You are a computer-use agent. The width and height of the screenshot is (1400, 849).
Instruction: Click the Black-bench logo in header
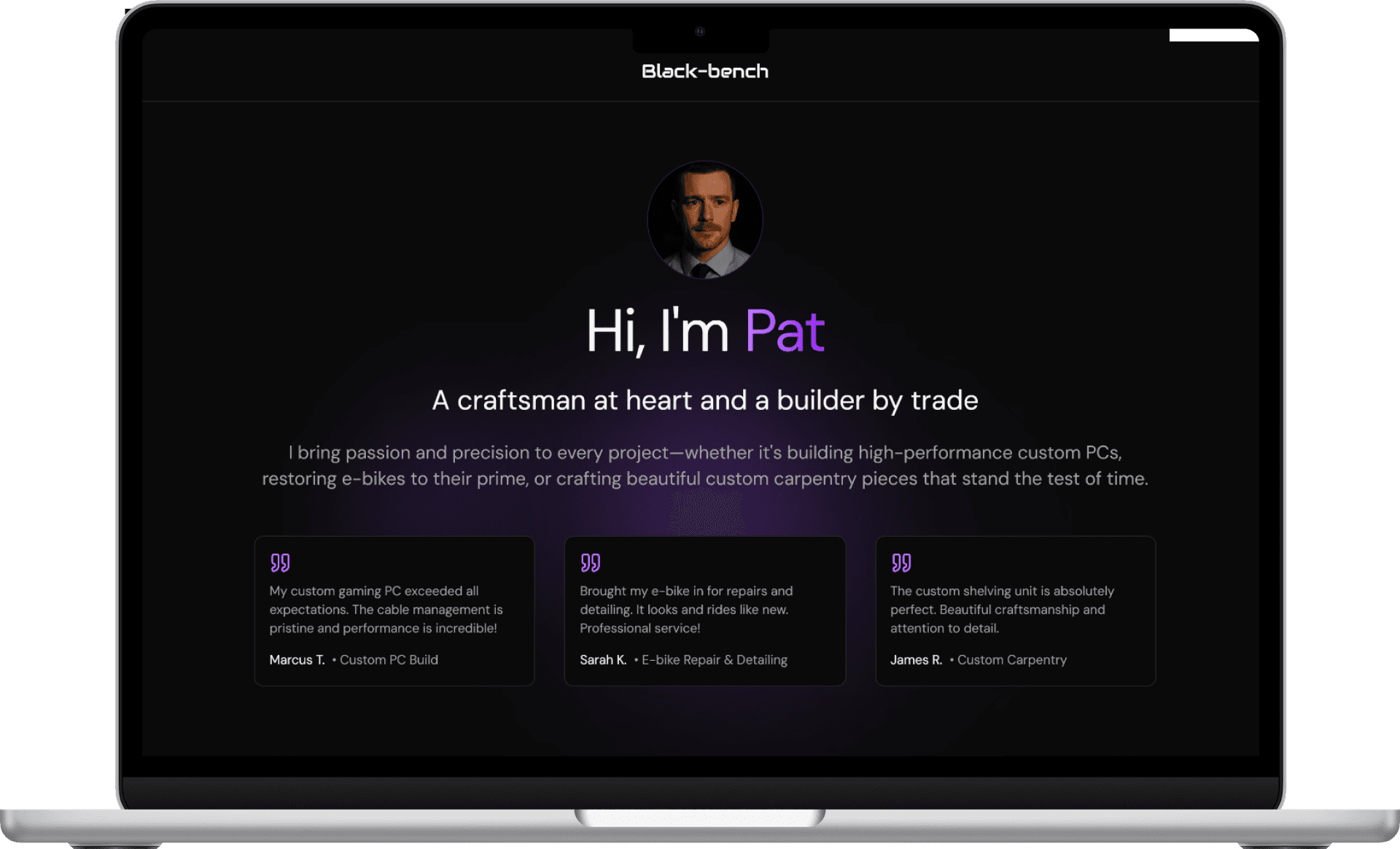(704, 71)
